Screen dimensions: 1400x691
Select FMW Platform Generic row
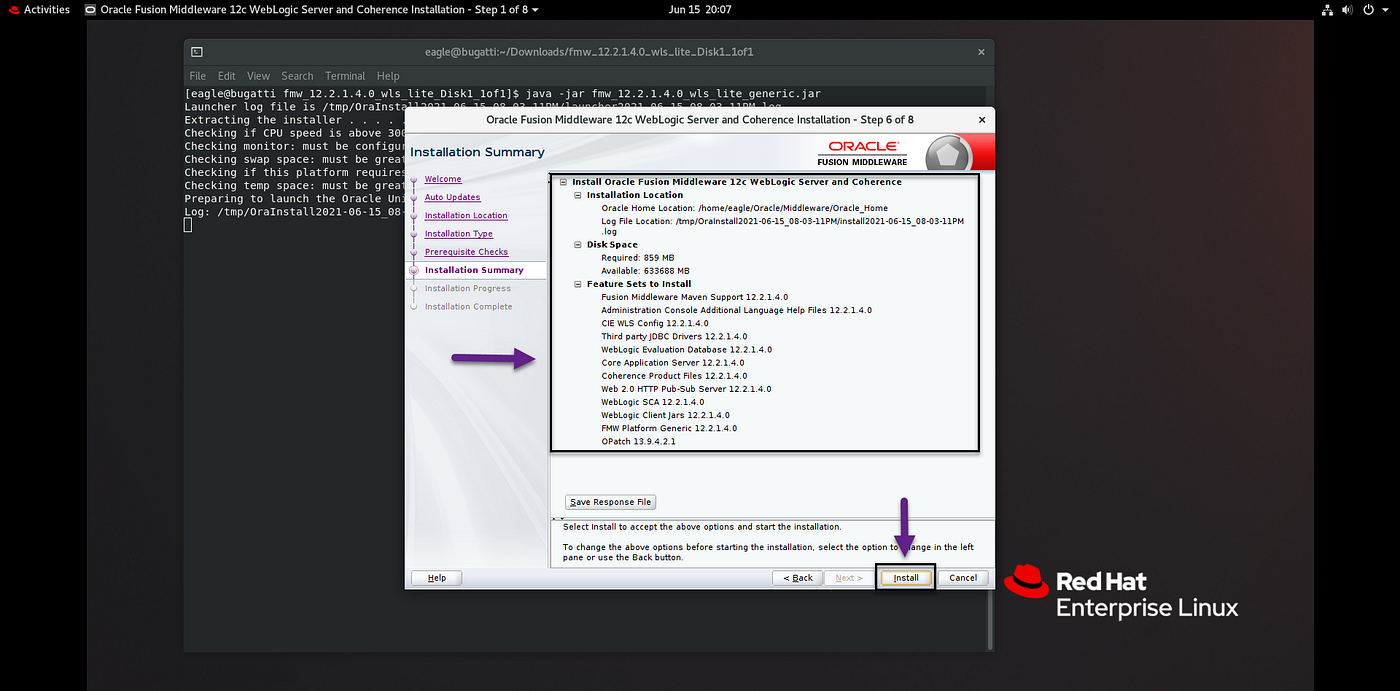[669, 428]
